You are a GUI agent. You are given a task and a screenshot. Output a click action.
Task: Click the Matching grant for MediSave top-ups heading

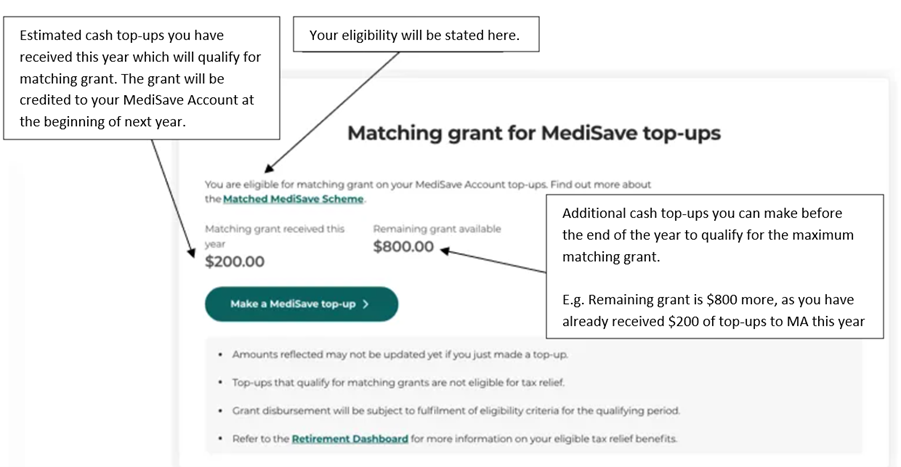533,133
